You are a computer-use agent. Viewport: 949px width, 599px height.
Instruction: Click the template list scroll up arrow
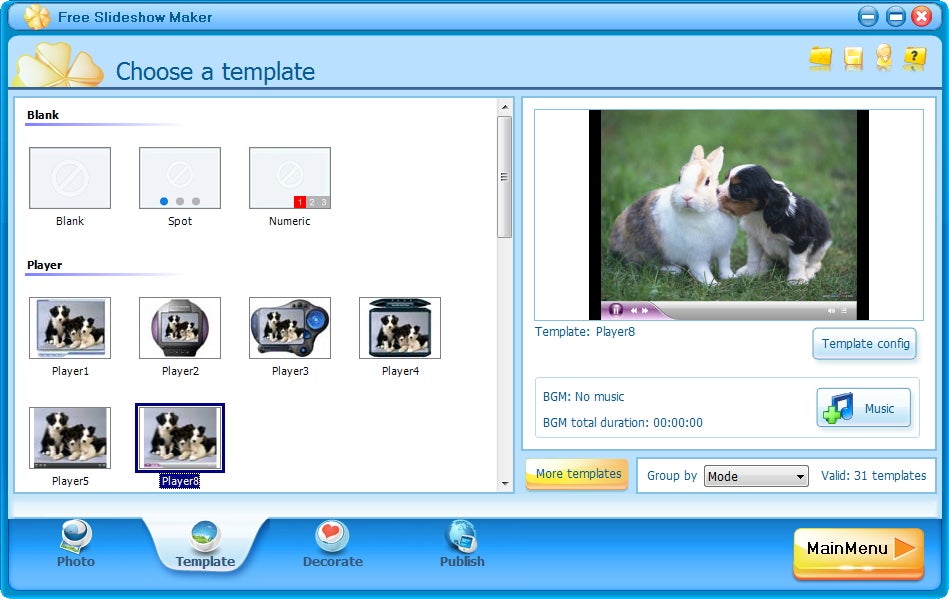click(505, 107)
